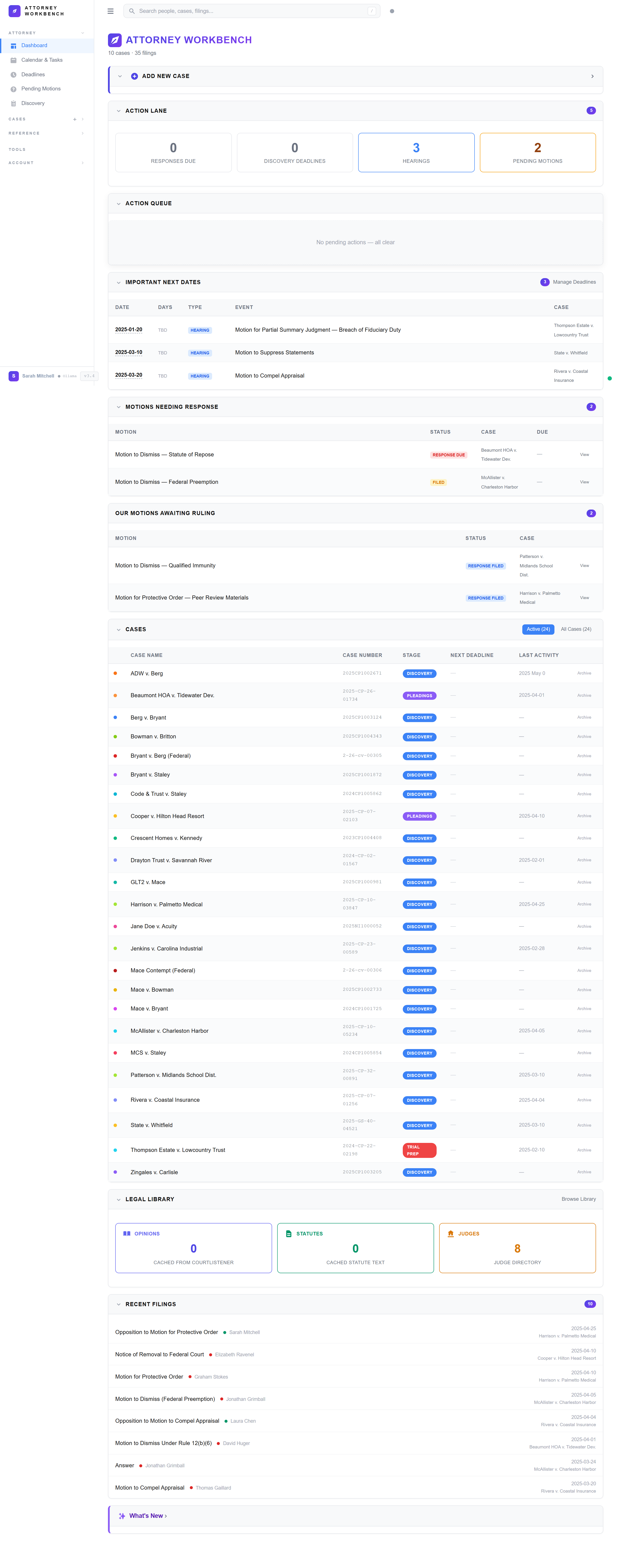Select the Active (24) tab

pyautogui.click(x=538, y=629)
